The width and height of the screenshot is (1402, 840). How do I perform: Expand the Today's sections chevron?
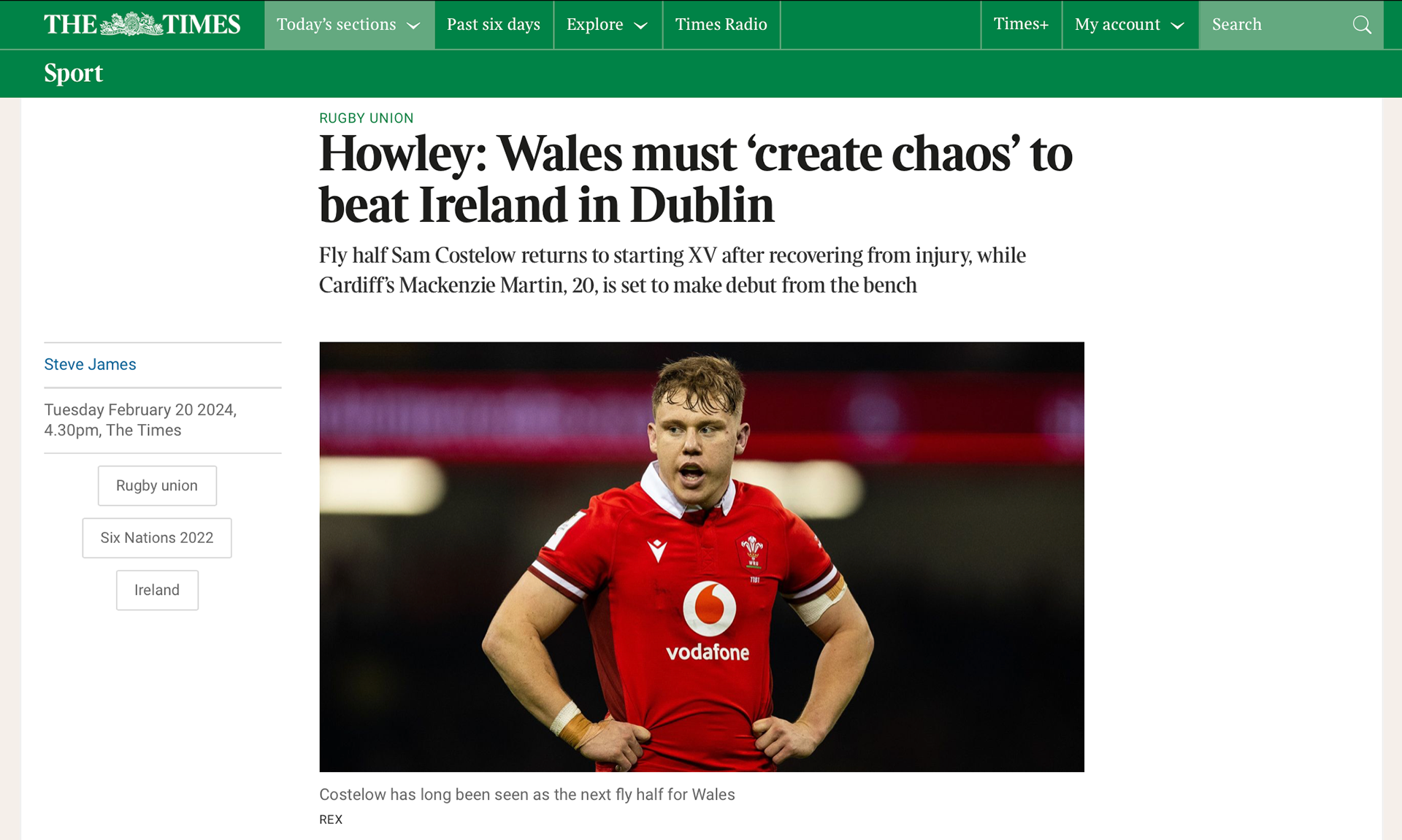point(413,26)
